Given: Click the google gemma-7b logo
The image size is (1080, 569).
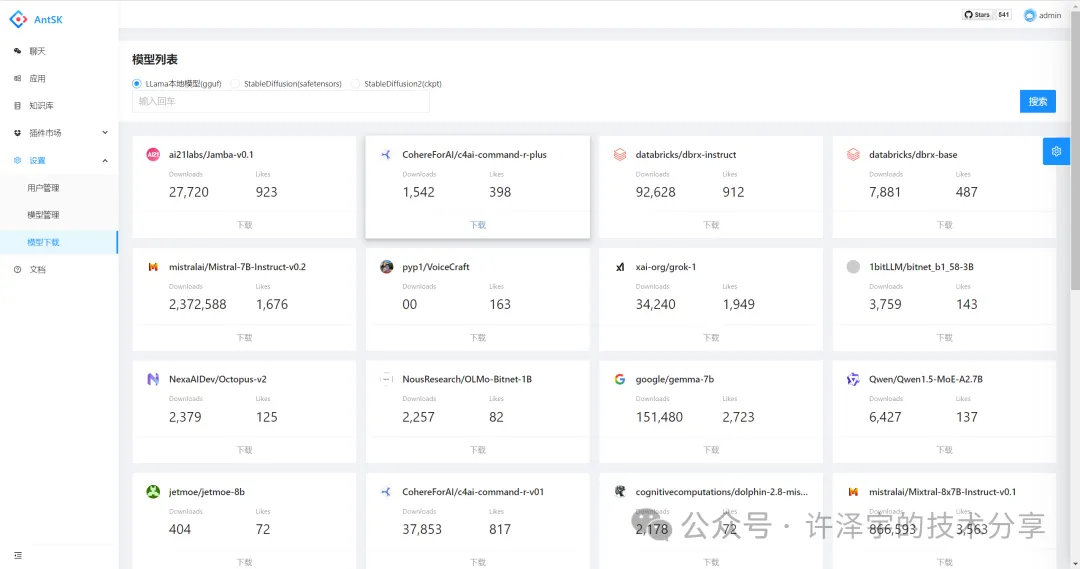Looking at the screenshot, I should [x=620, y=379].
